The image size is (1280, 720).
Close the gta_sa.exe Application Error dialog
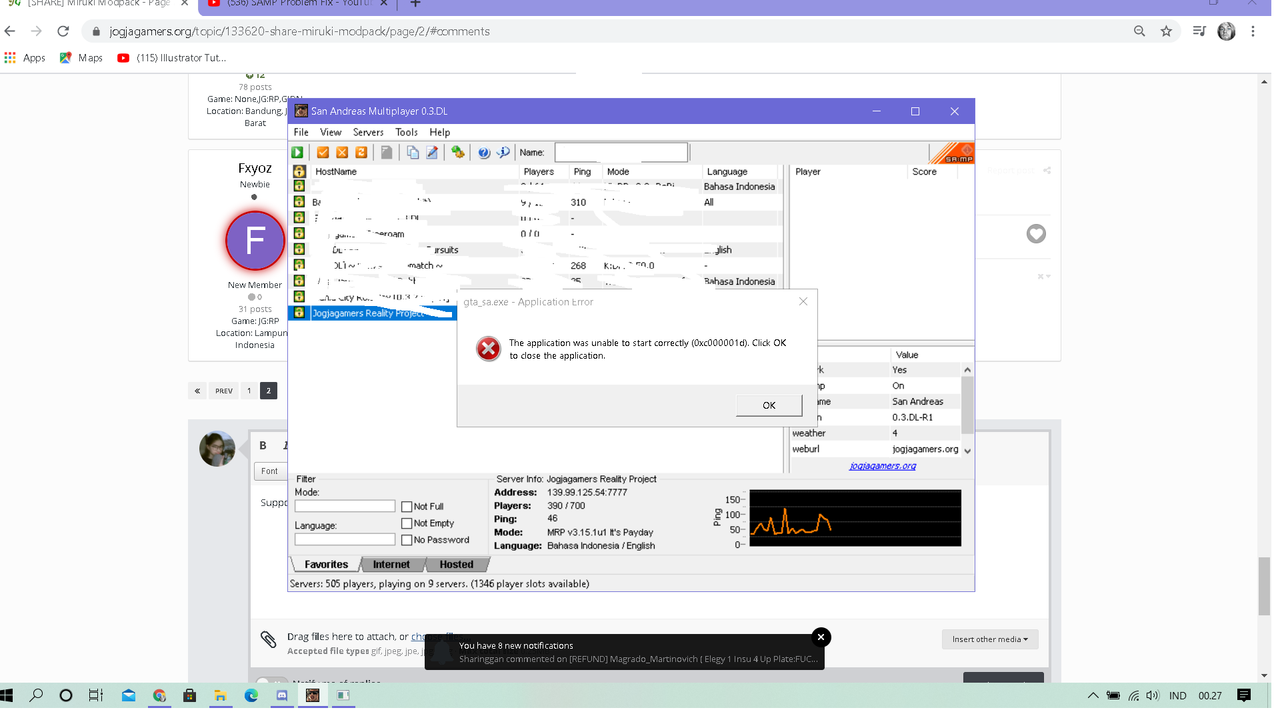[803, 301]
